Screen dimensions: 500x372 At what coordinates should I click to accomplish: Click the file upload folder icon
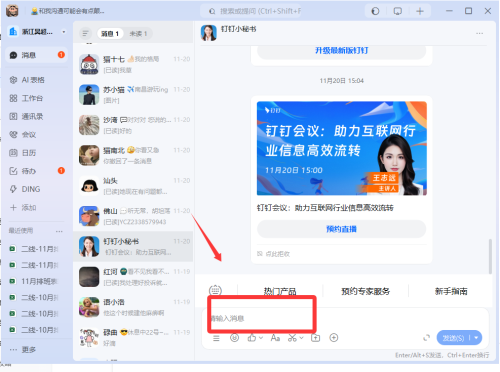coord(315,338)
